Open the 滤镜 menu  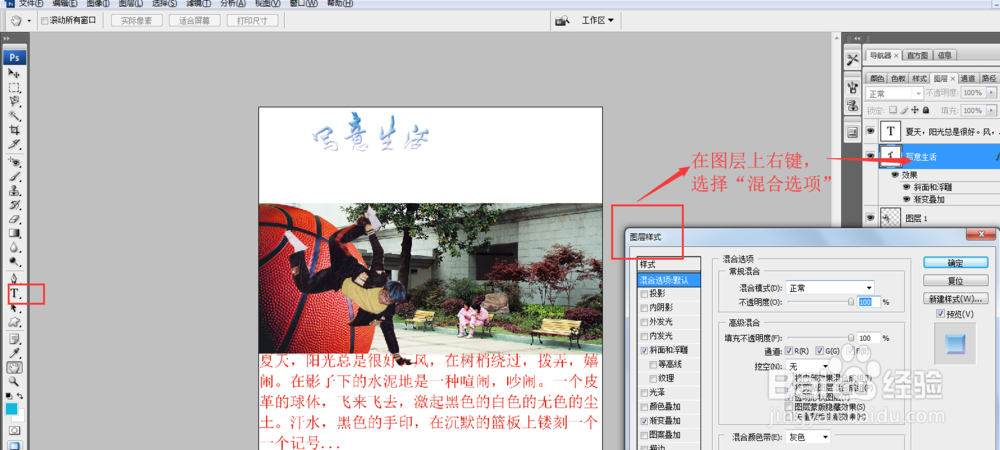coord(198,3)
